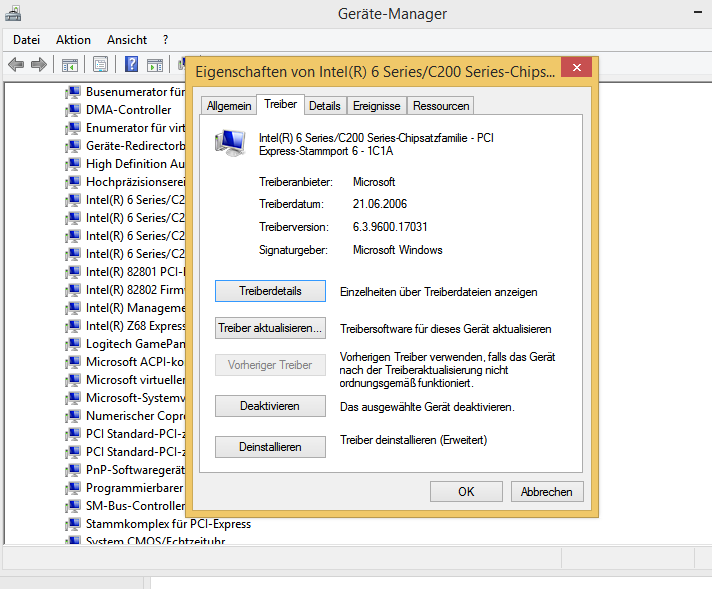This screenshot has width=712, height=589.
Task: Click the device icon beside DMA-Controller
Action: tap(73, 110)
